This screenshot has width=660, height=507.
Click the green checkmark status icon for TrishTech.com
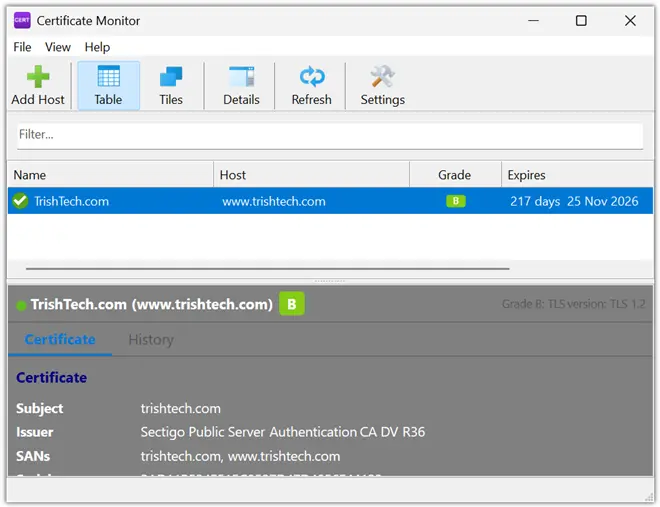[x=20, y=201]
